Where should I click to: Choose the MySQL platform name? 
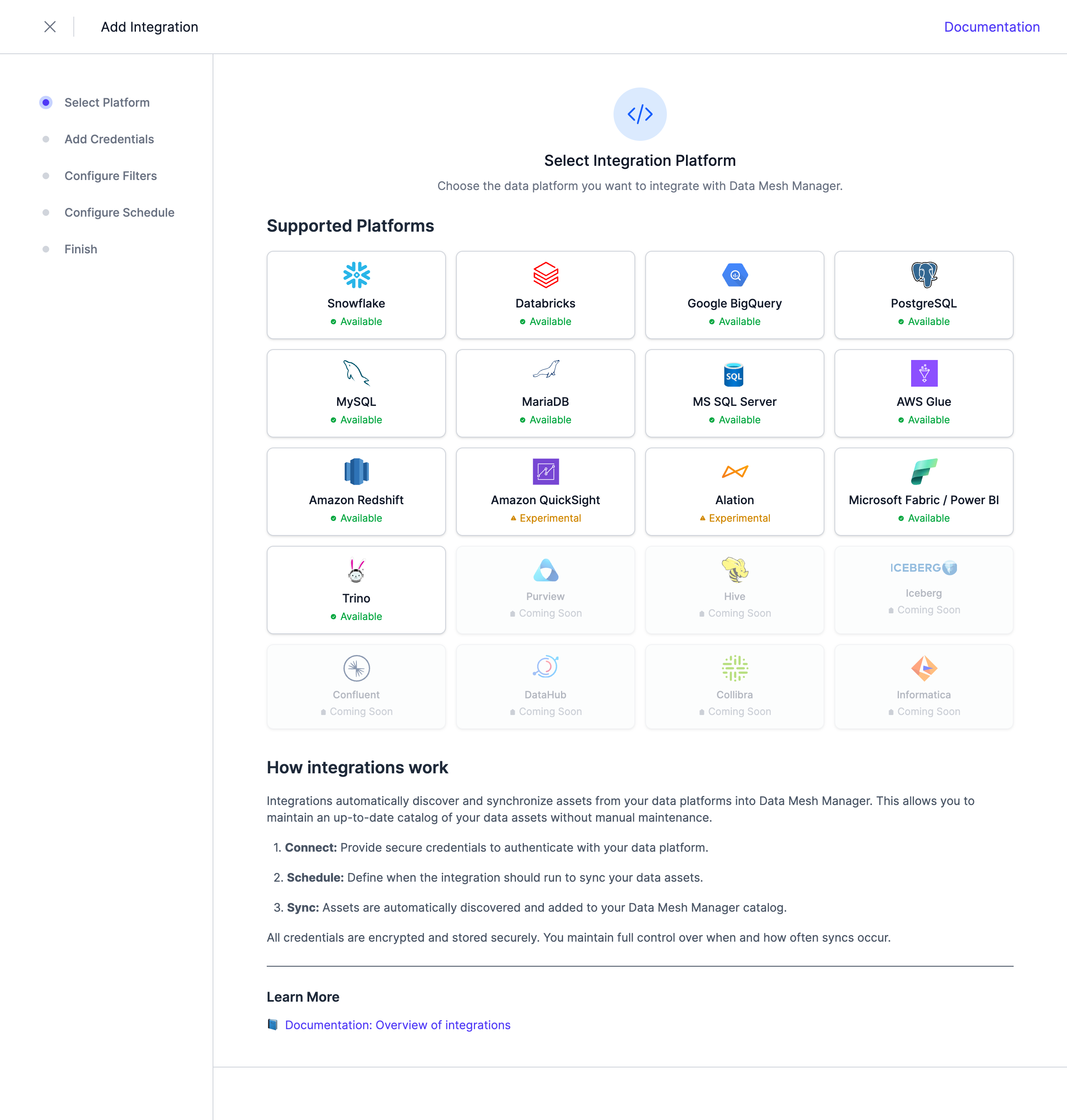[357, 401]
